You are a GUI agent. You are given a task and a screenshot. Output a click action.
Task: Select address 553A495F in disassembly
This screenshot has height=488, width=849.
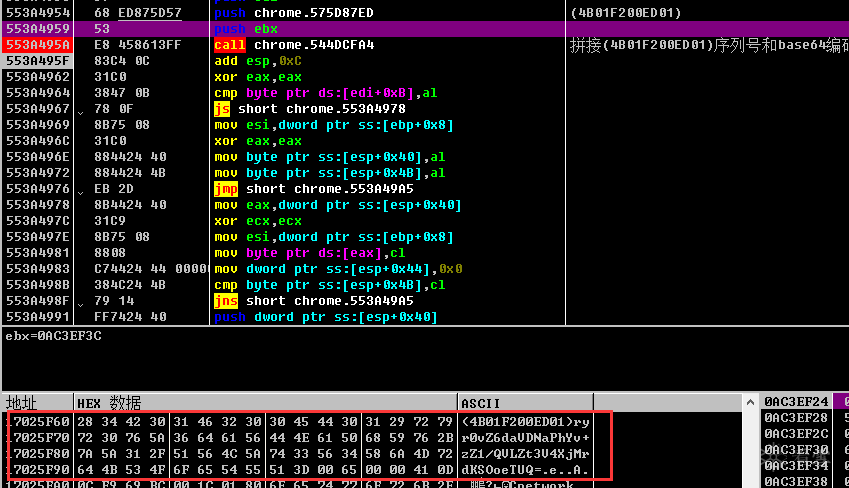38,61
